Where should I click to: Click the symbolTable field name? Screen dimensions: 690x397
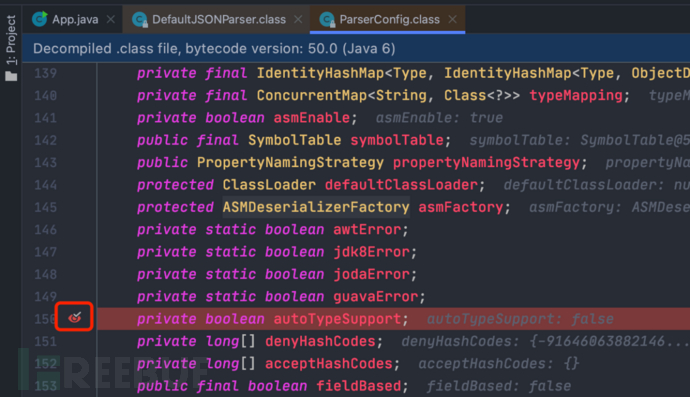(397, 140)
